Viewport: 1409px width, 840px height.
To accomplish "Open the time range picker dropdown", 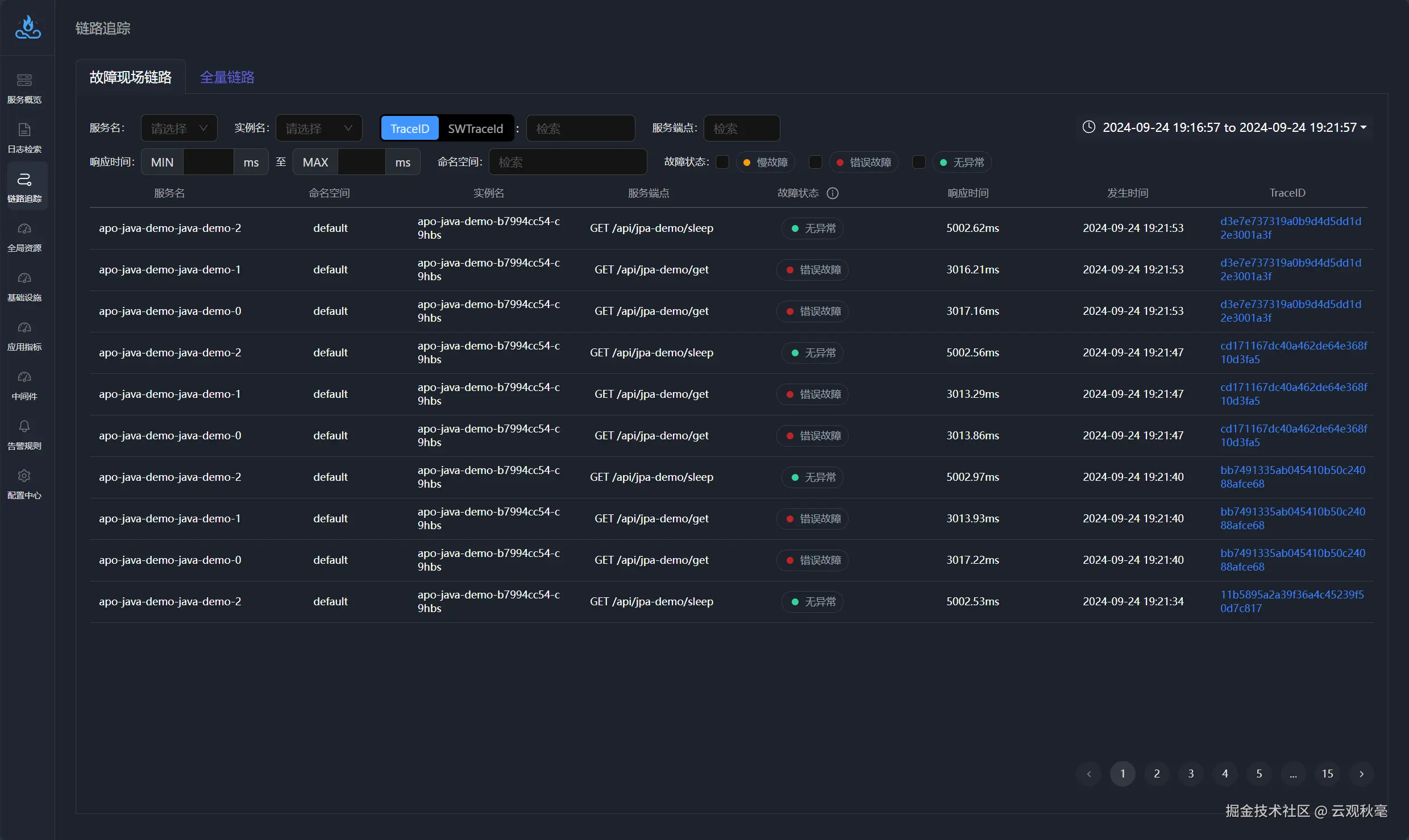I will [x=1228, y=127].
